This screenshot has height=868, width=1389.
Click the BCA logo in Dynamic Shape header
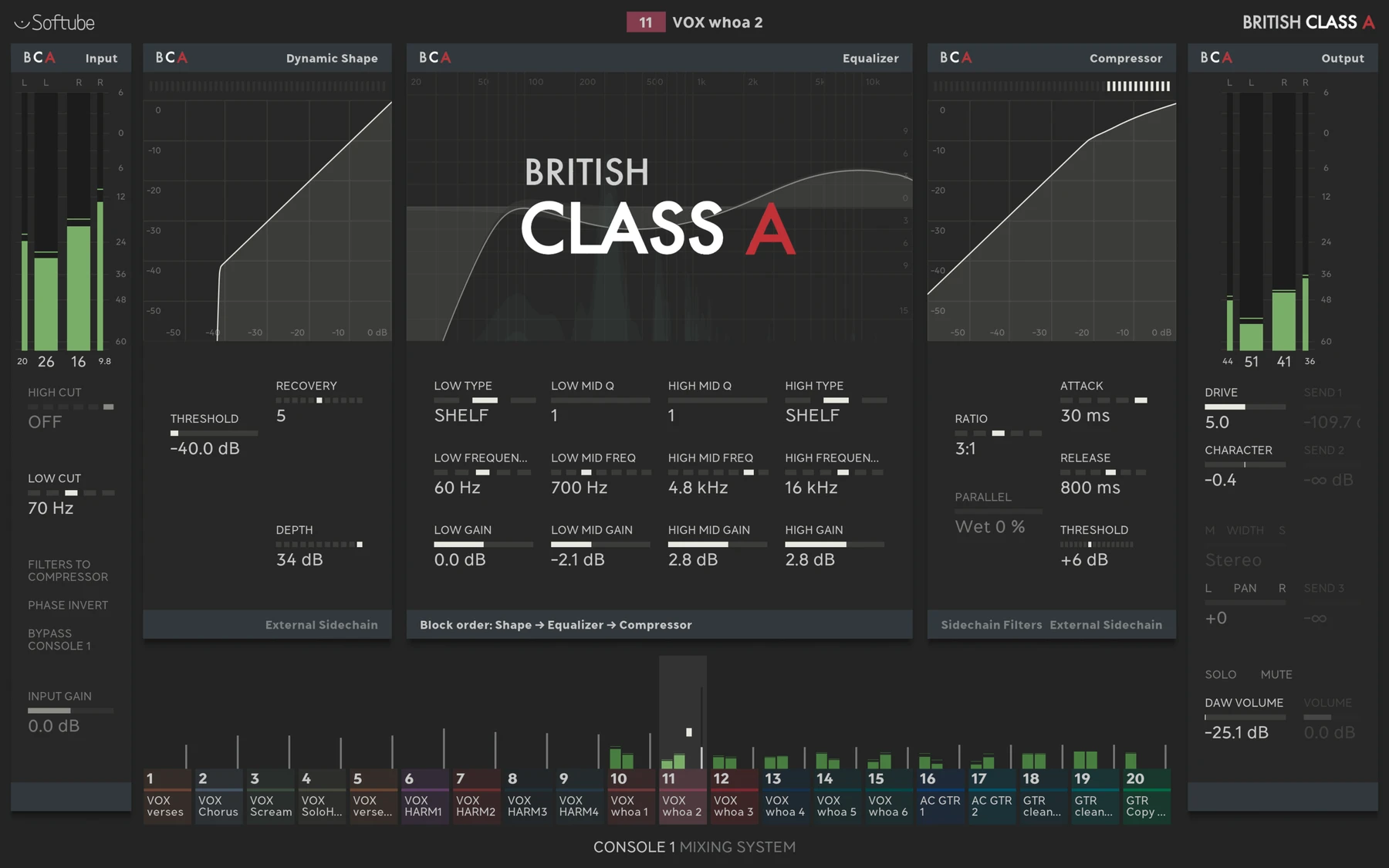click(x=171, y=58)
